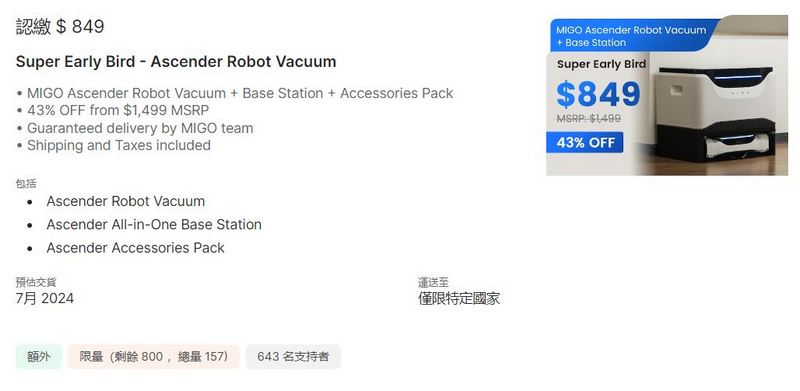800x391 pixels.
Task: Open the Ascender reward promo image
Action: click(667, 95)
